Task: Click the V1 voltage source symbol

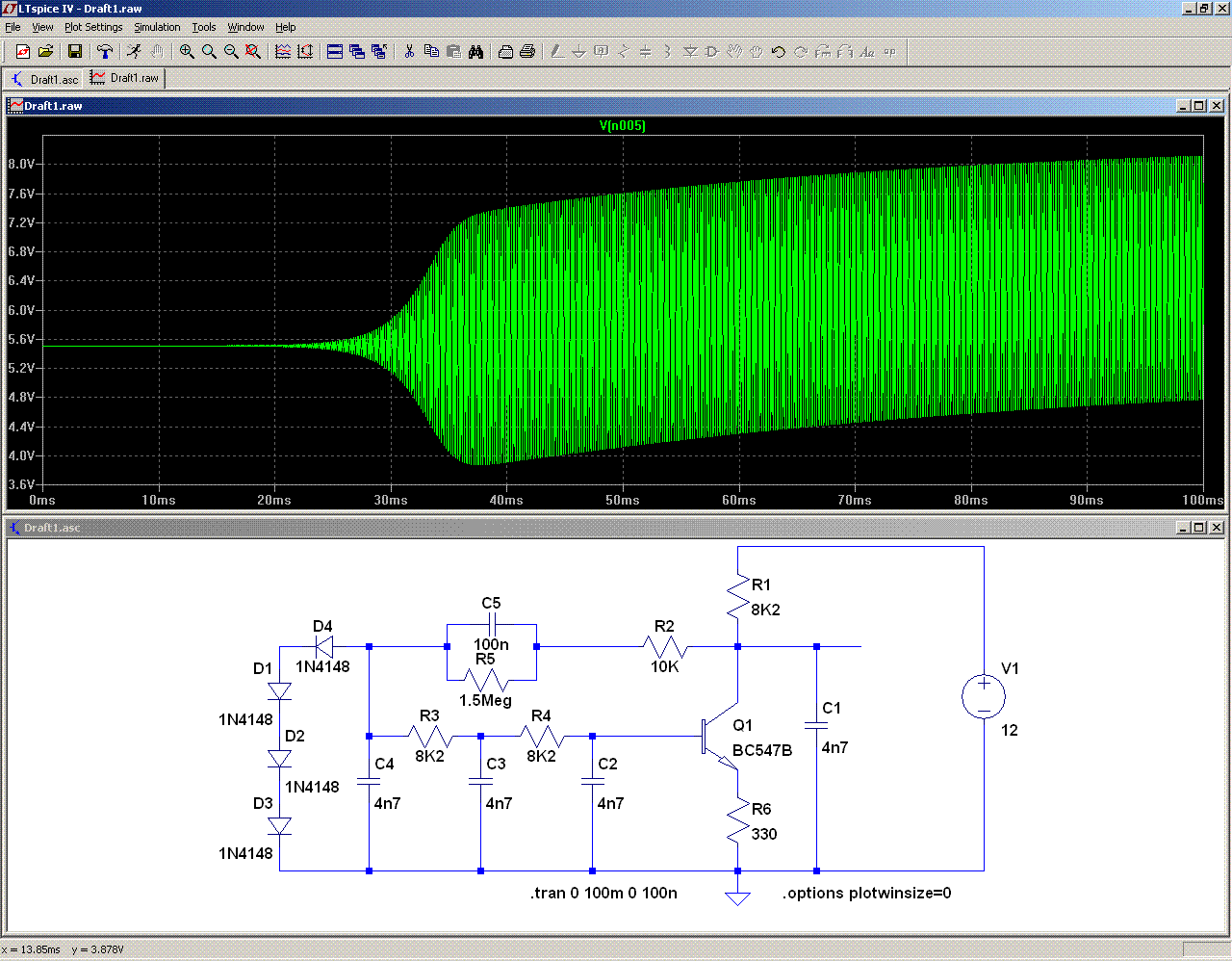Action: [984, 696]
